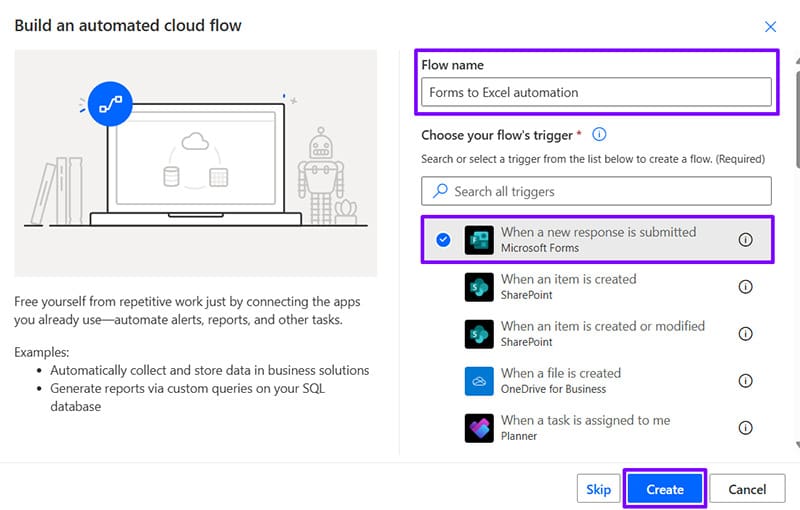Click the SharePoint icon for item created

(480, 287)
